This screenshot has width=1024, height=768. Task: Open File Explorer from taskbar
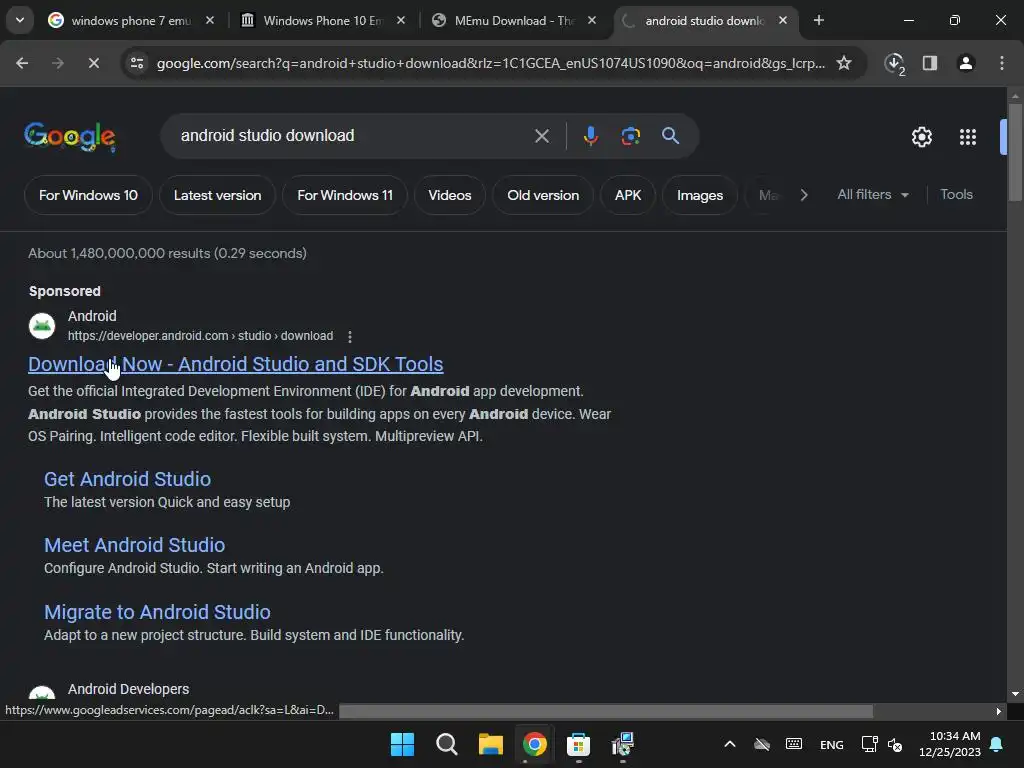(490, 744)
